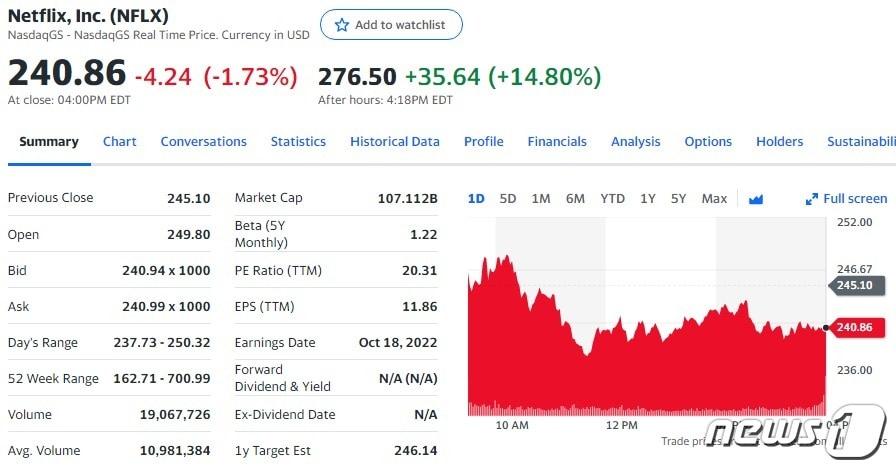This screenshot has height=471, width=896.
Task: Open the Financials tab
Action: (557, 142)
